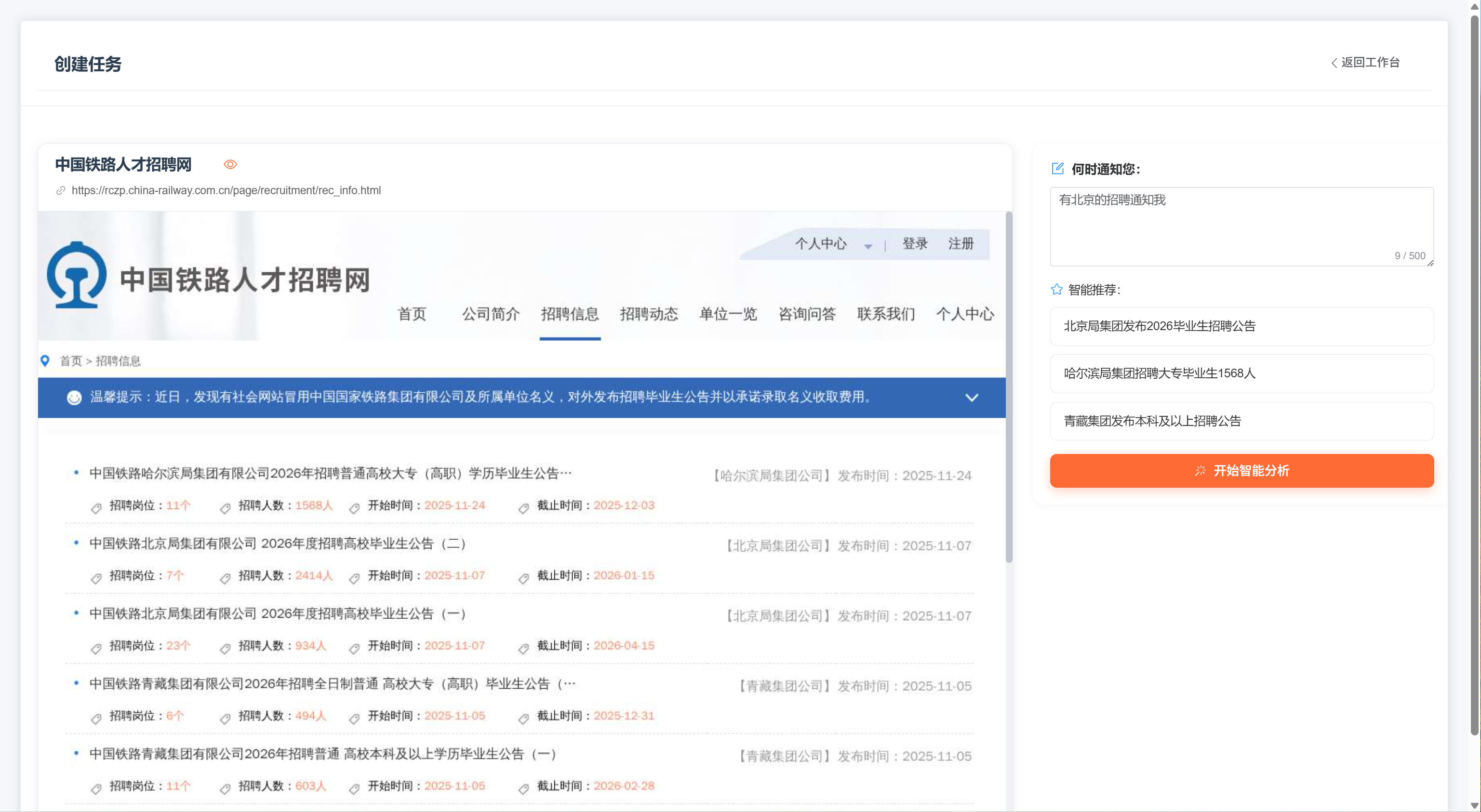Click into the notification condition text box
The width and height of the screenshot is (1481, 812).
tap(1241, 226)
